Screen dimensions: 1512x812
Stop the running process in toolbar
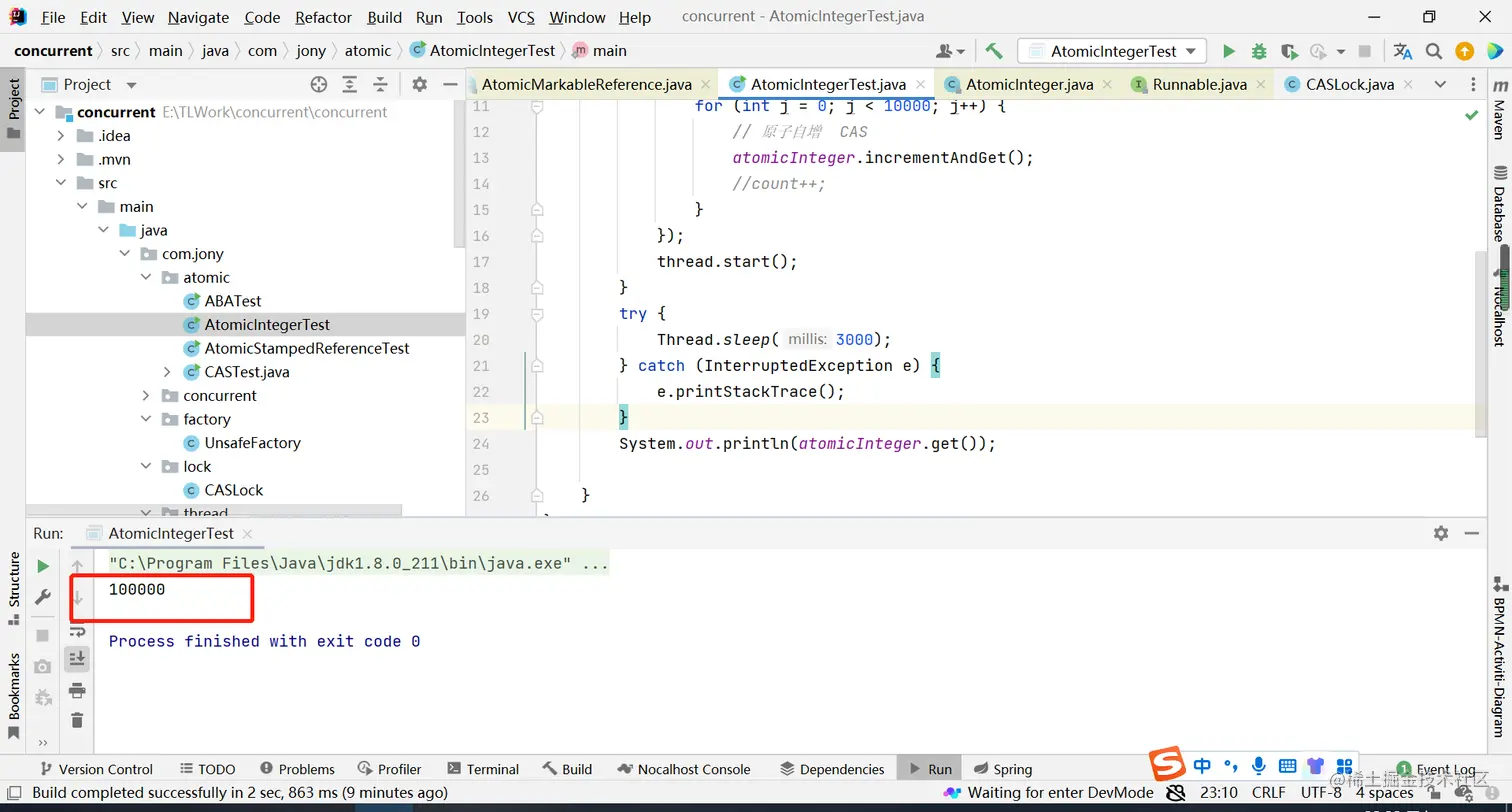[1365, 51]
